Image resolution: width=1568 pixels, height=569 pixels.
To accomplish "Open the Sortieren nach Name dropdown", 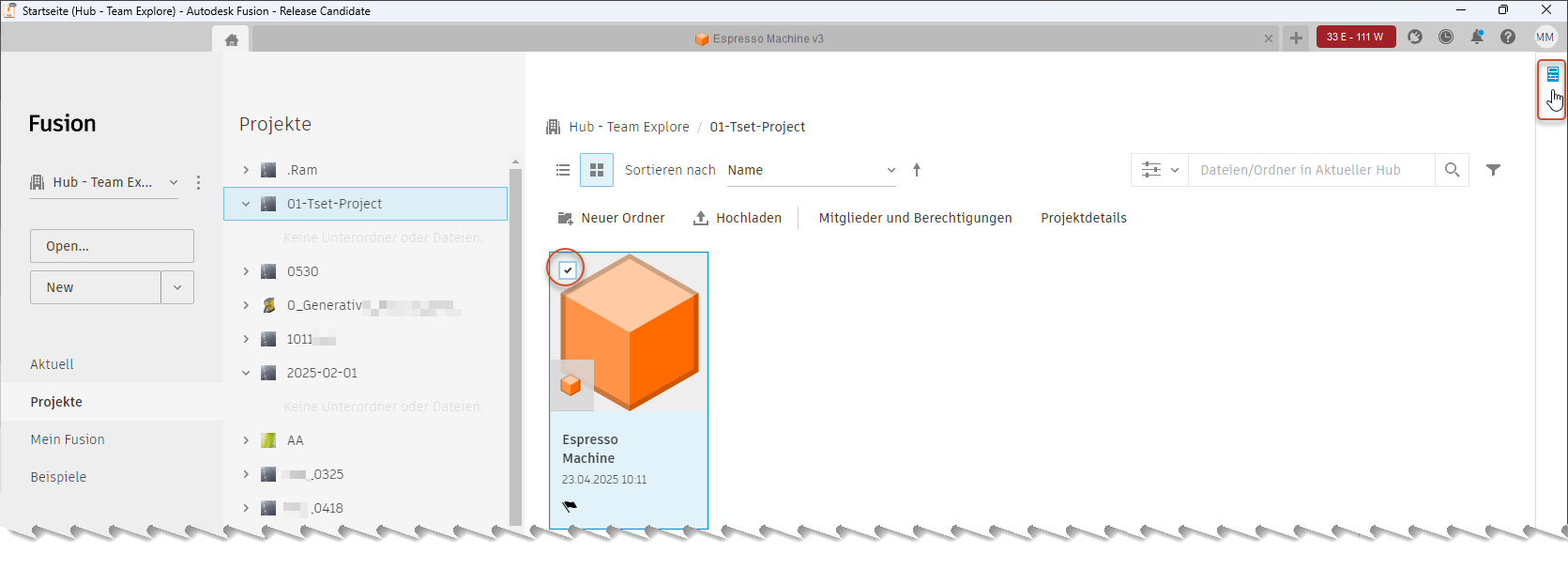I will pyautogui.click(x=812, y=170).
